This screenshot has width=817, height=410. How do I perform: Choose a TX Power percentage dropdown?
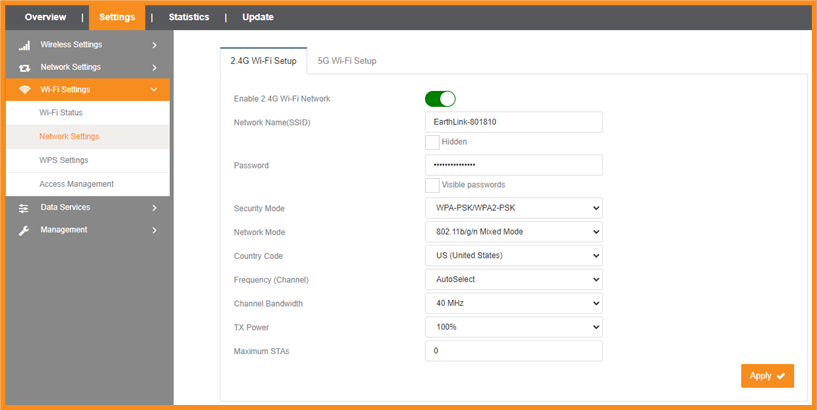513,327
